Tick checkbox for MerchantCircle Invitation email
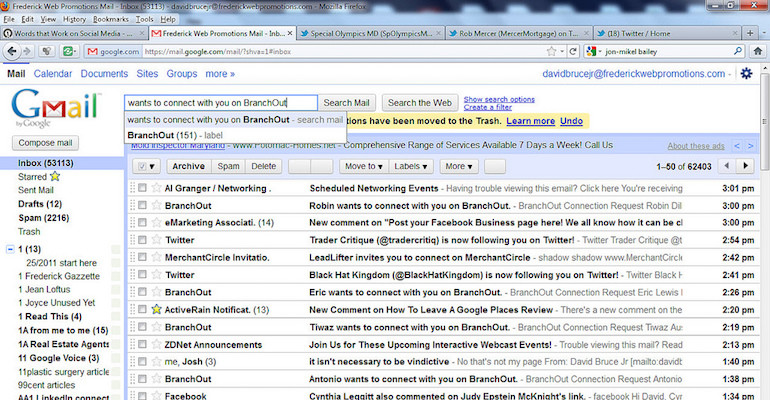Screen dimensions: 770x400 coord(143,258)
